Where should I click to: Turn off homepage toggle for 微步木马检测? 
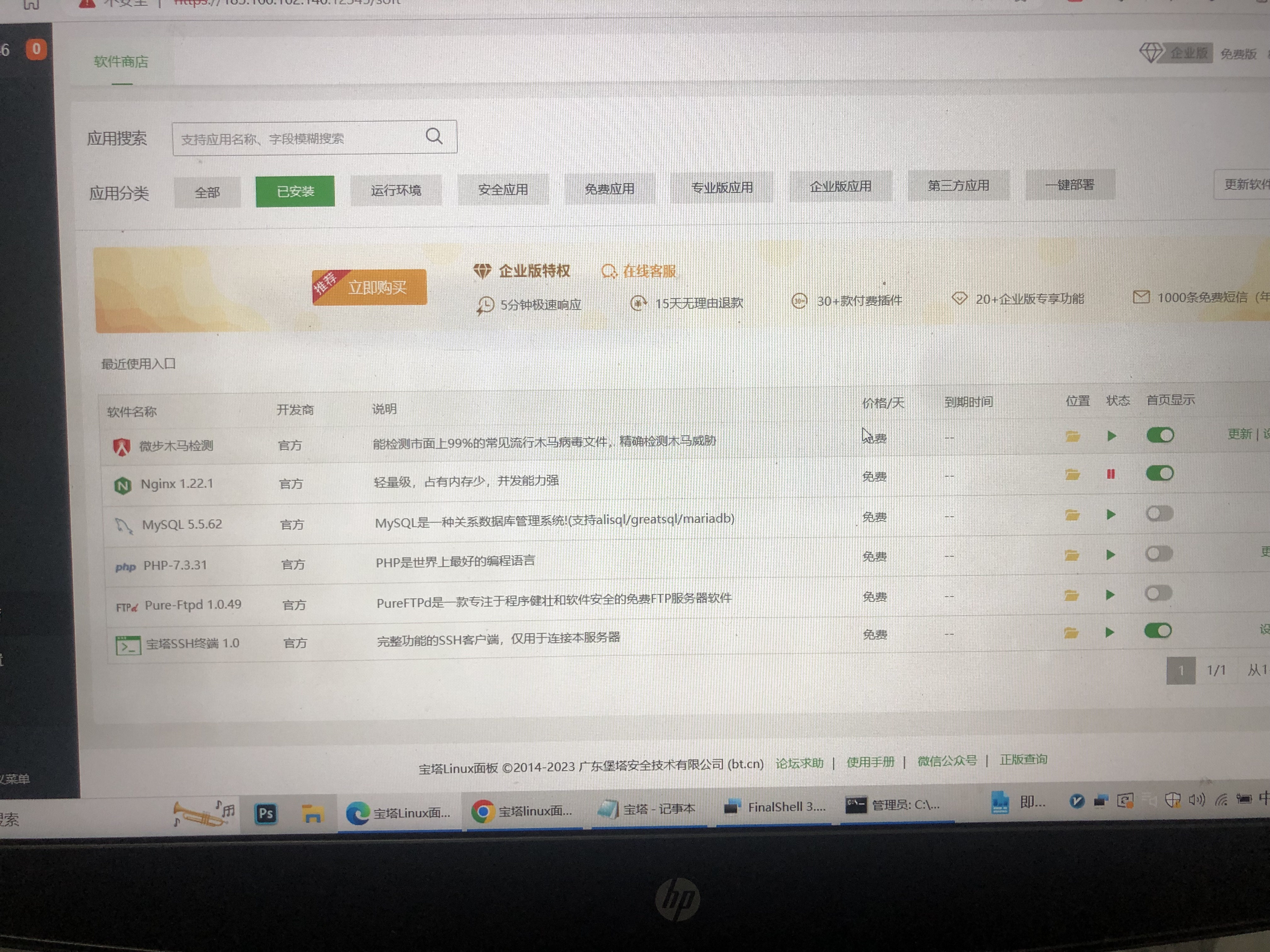tap(1160, 435)
